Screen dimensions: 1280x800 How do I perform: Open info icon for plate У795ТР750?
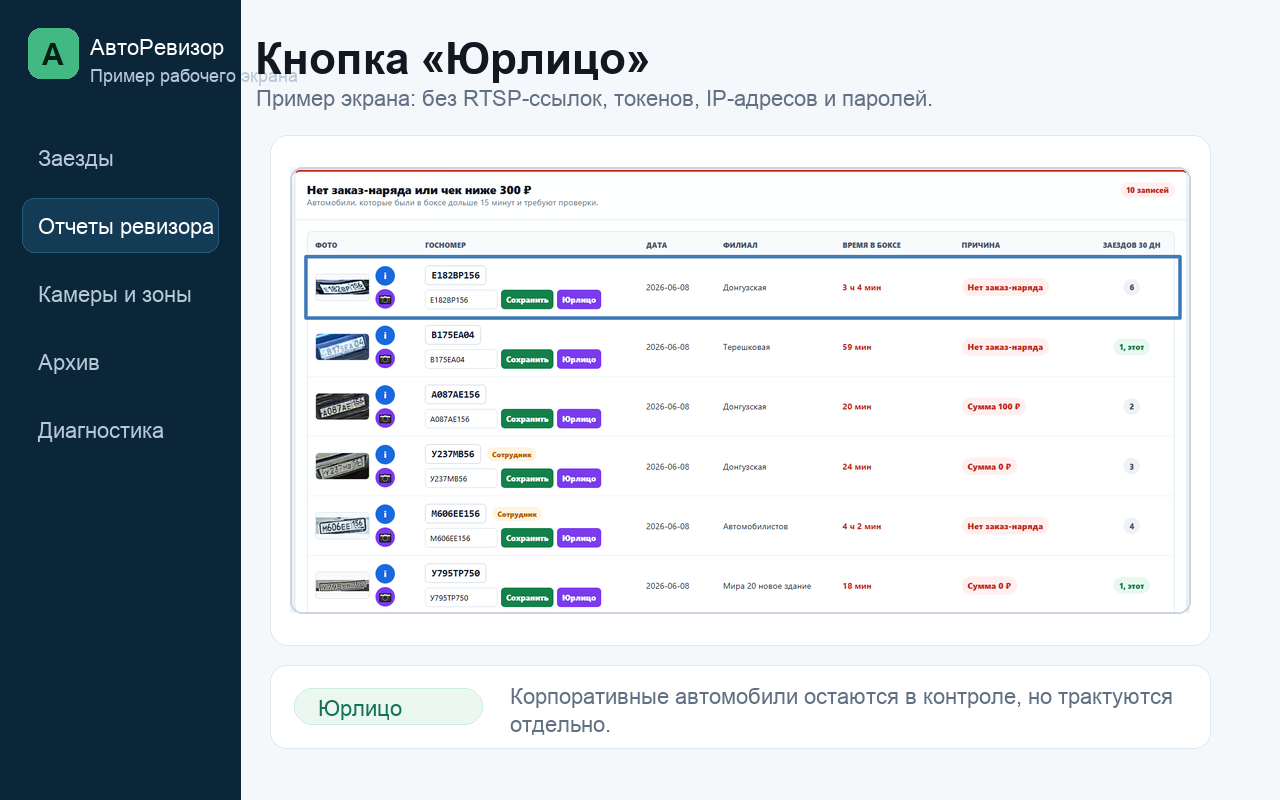tap(385, 574)
